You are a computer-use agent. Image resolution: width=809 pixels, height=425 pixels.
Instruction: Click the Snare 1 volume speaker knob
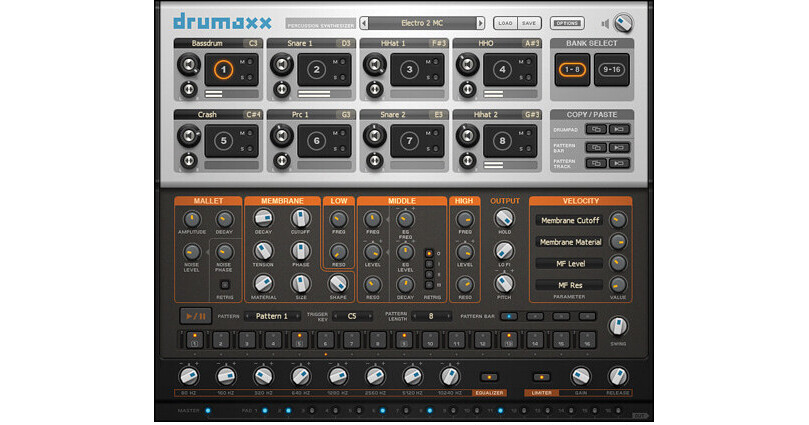pos(282,65)
